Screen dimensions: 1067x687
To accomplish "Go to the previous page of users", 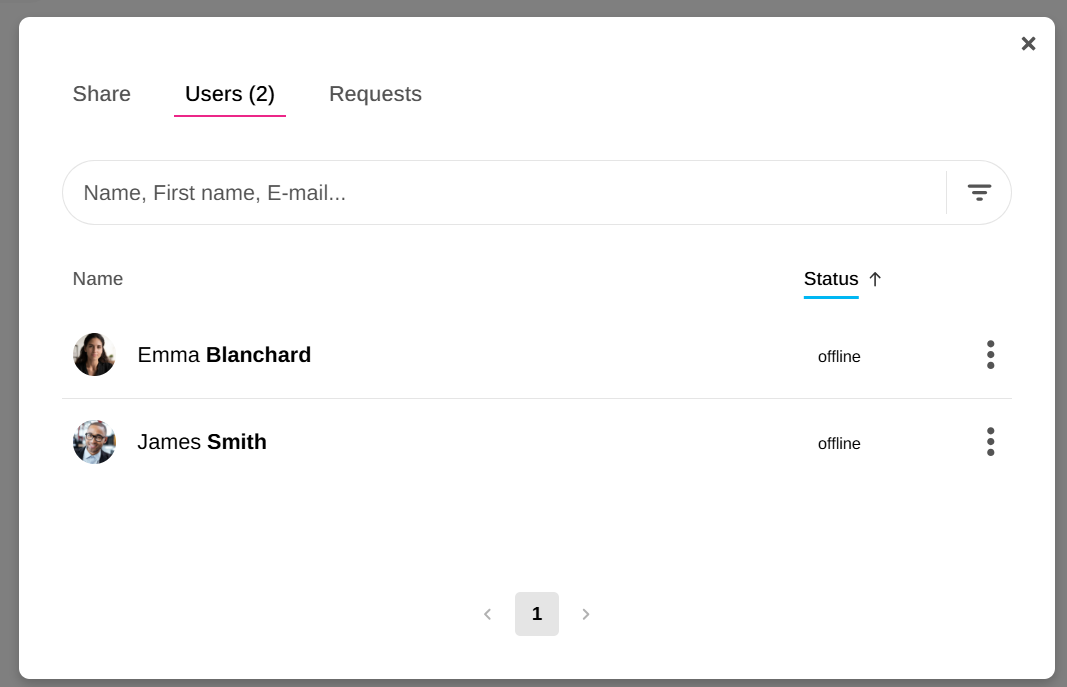I will (x=487, y=614).
